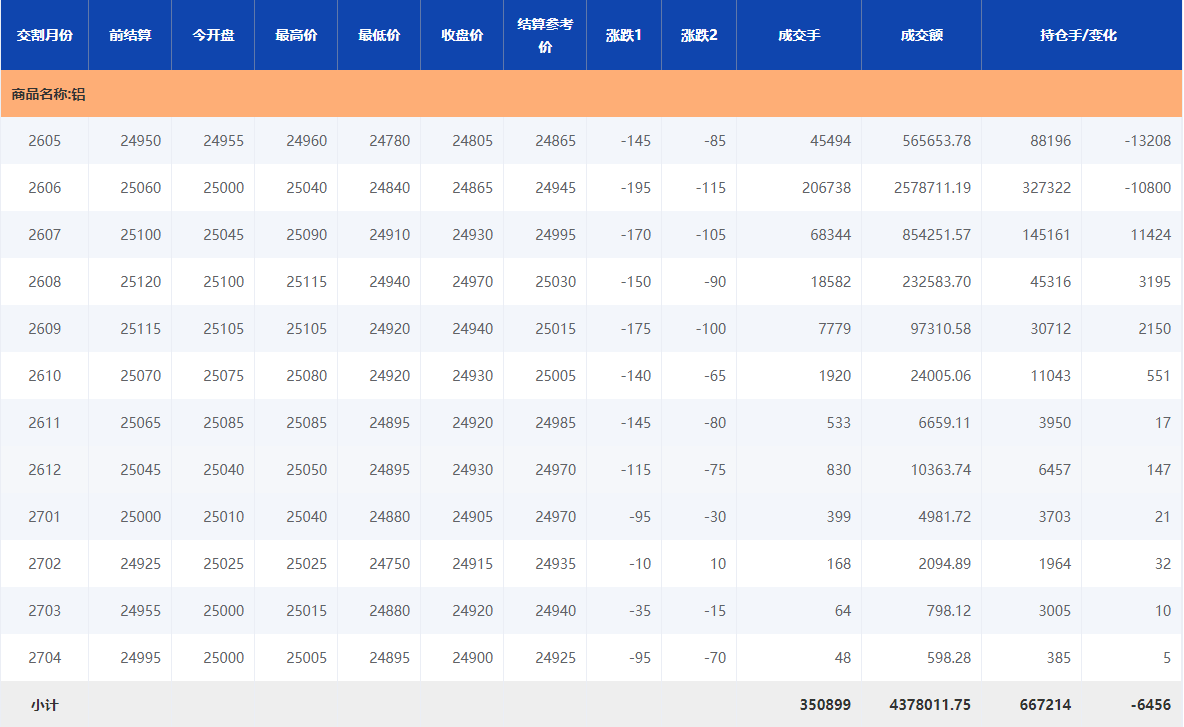Click the 前结算 column header
The width and height of the screenshot is (1184, 727).
click(x=130, y=35)
